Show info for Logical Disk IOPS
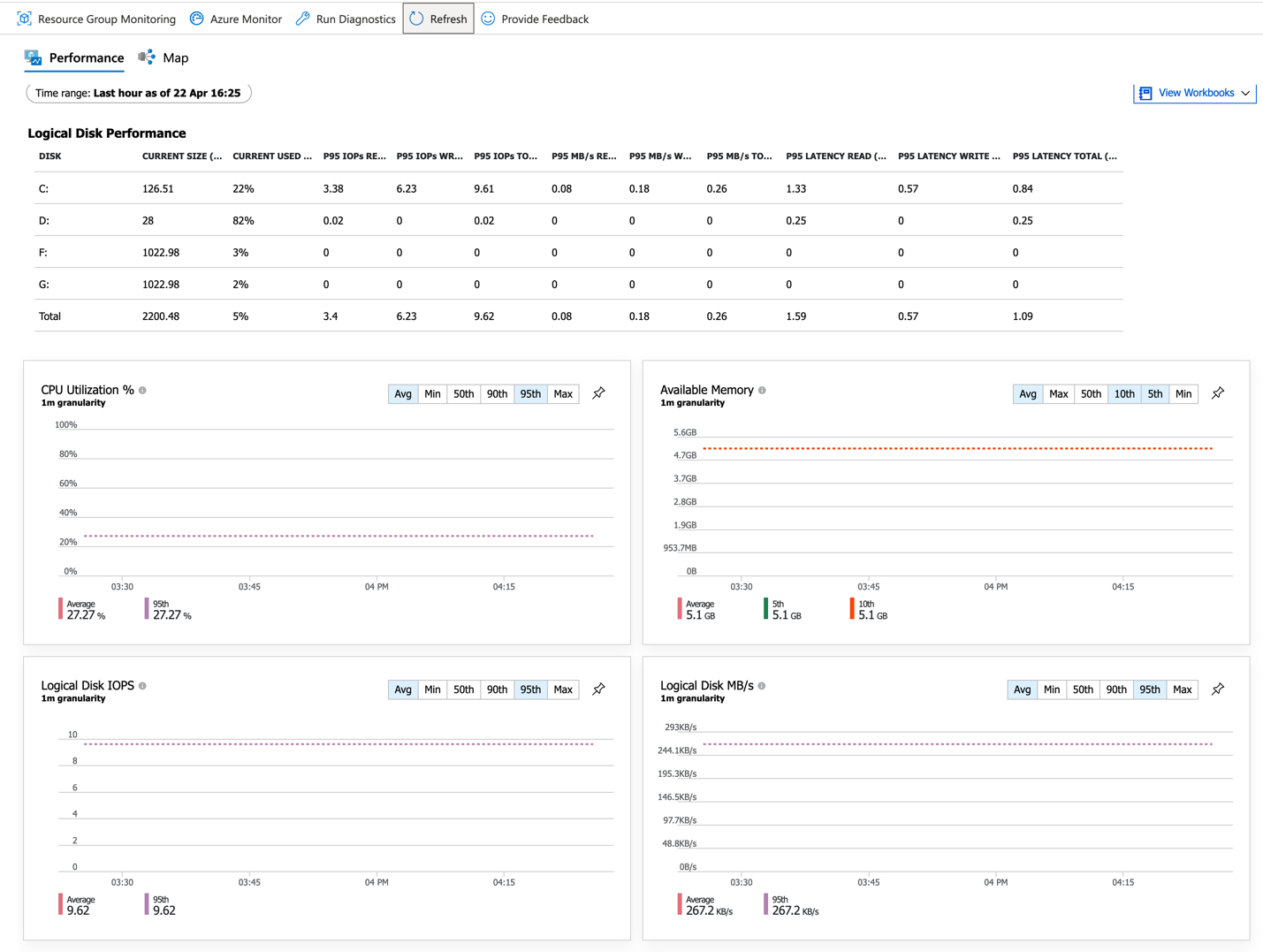The width and height of the screenshot is (1263, 952). (x=142, y=686)
